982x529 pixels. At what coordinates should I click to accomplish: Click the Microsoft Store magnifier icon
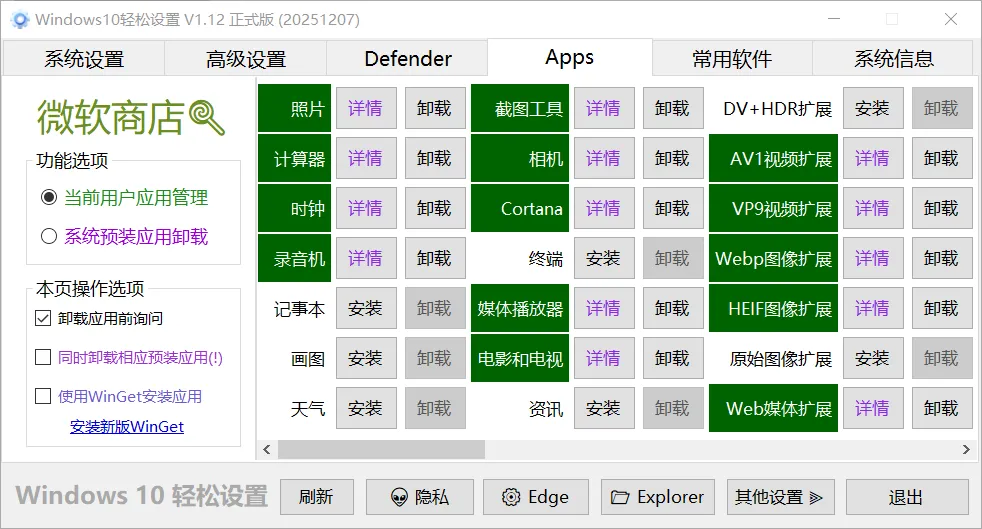tap(207, 117)
